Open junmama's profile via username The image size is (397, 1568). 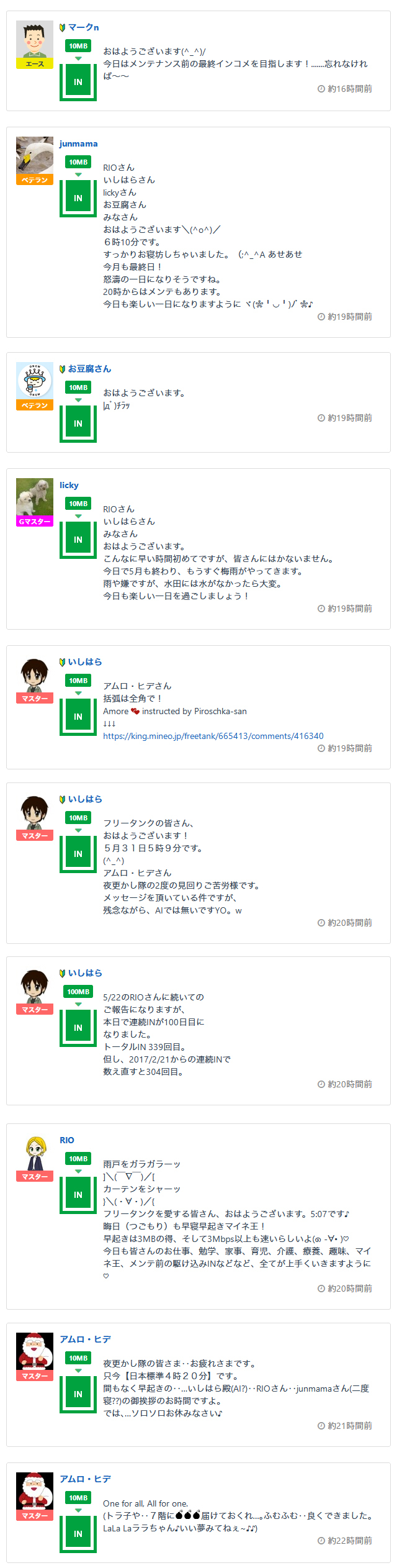click(78, 143)
